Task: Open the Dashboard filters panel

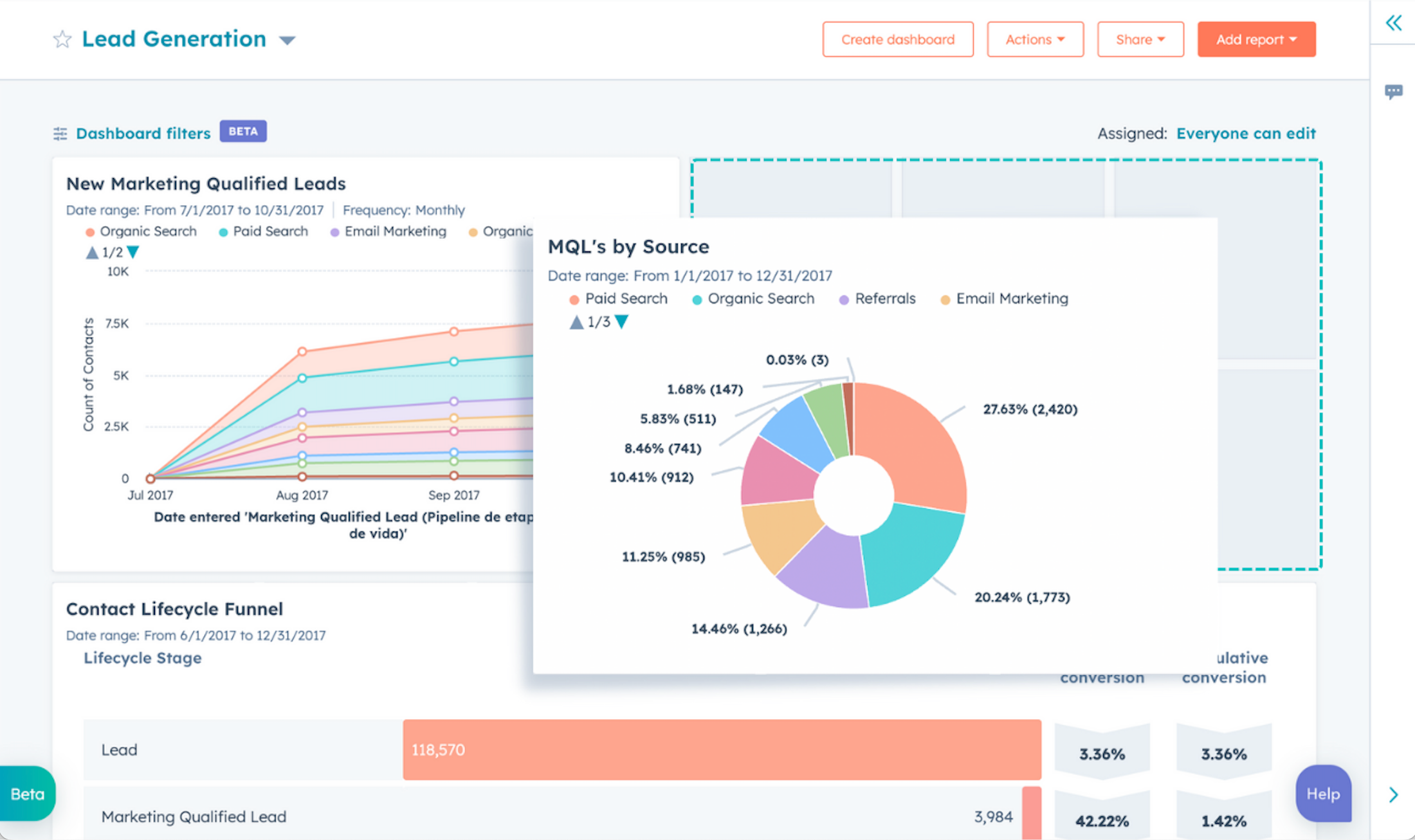Action: click(143, 133)
